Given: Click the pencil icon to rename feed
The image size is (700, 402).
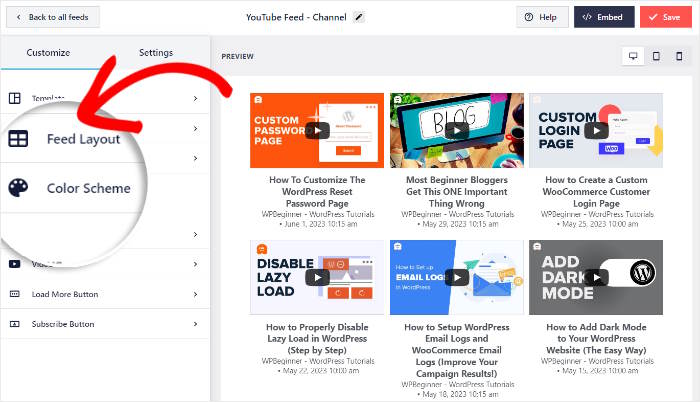Looking at the screenshot, I should [359, 17].
